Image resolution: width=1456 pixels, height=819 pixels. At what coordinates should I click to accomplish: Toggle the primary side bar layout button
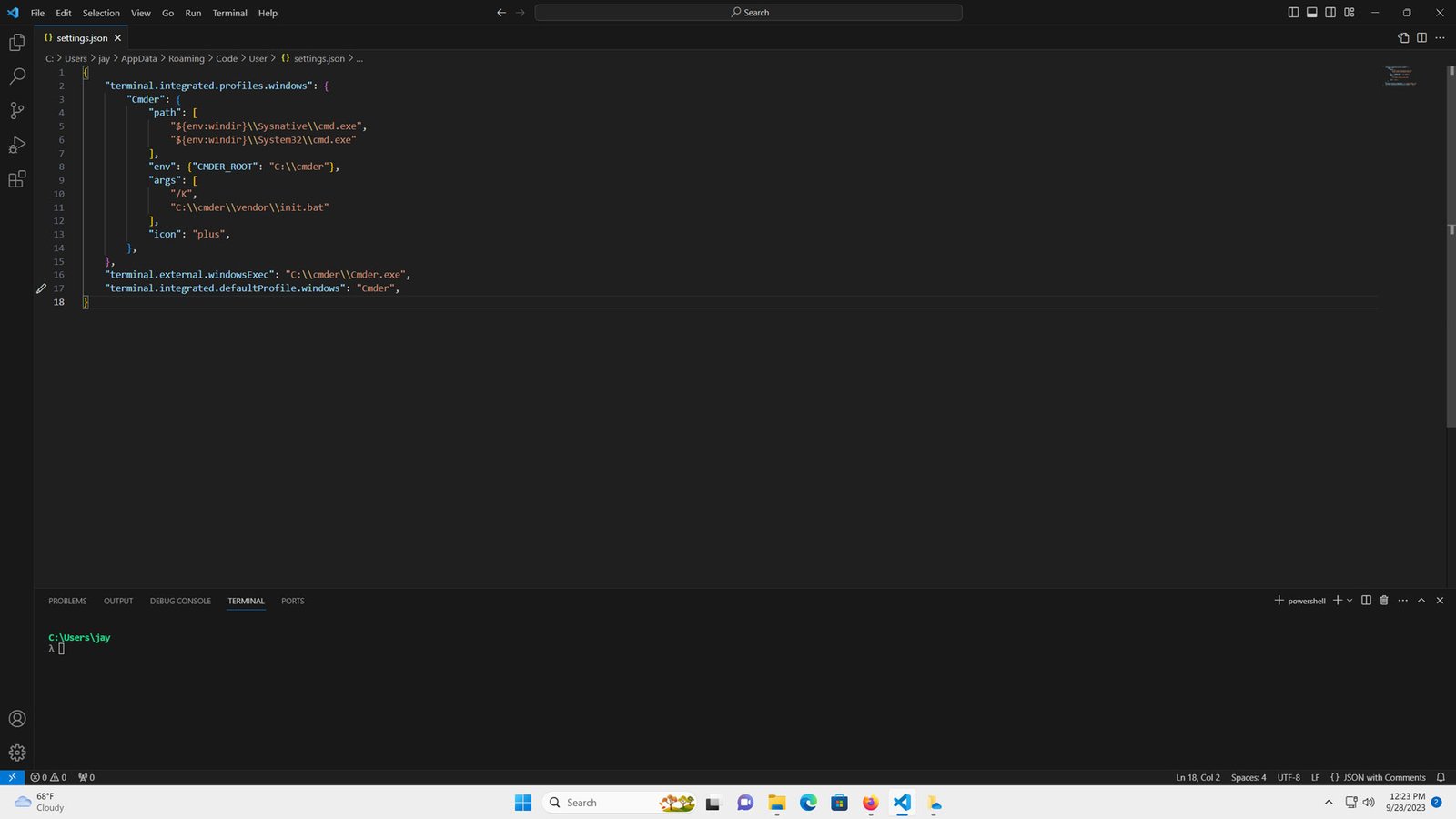pyautogui.click(x=1293, y=13)
